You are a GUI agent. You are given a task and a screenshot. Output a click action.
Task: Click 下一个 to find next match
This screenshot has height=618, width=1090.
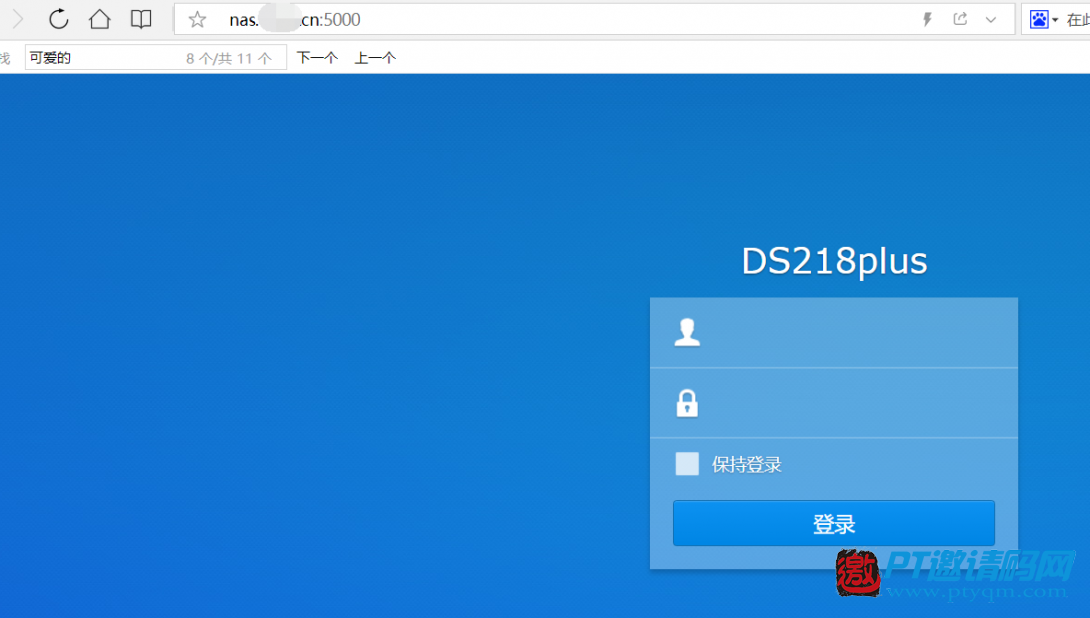point(317,57)
